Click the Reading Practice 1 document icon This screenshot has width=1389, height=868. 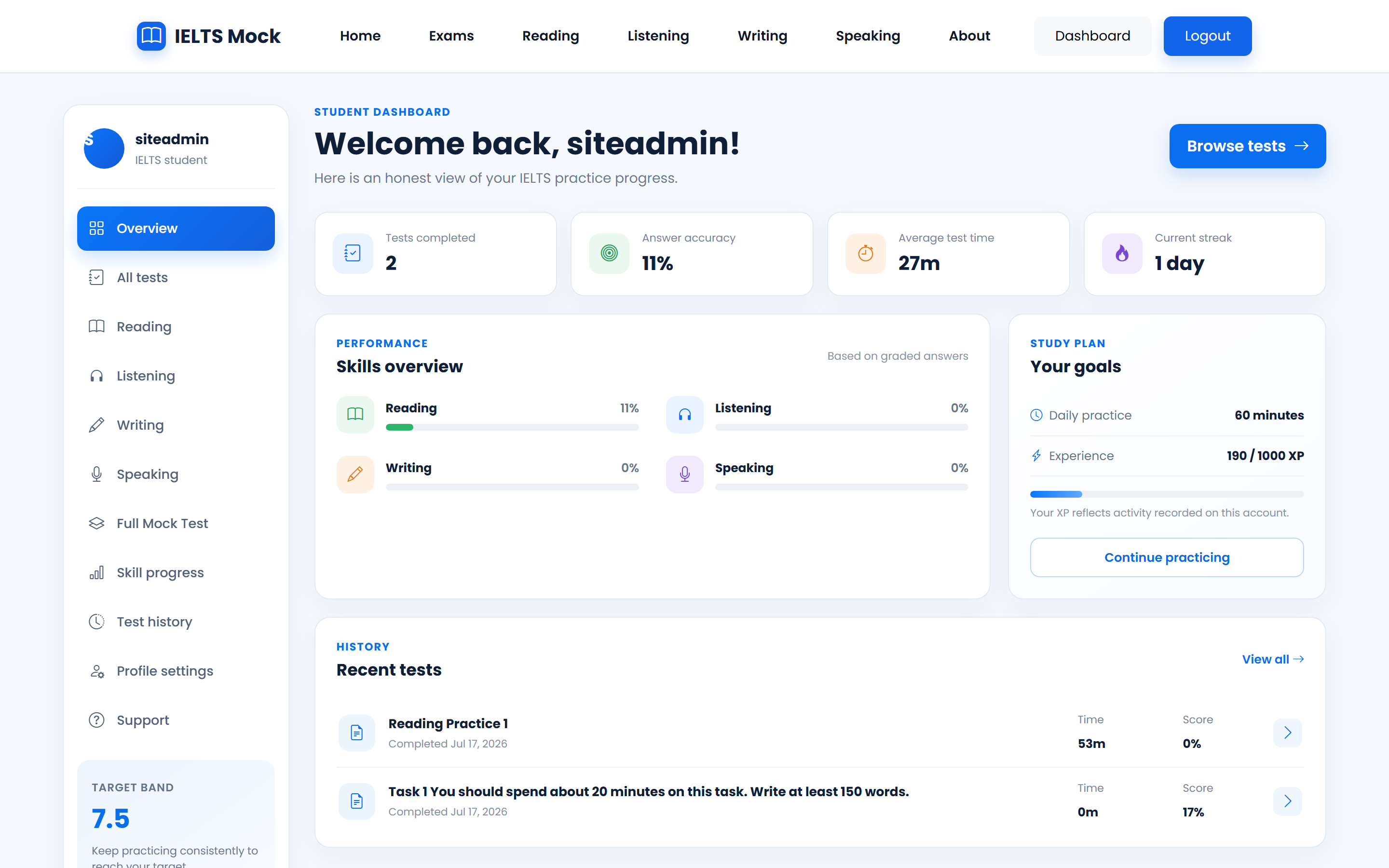tap(356, 732)
